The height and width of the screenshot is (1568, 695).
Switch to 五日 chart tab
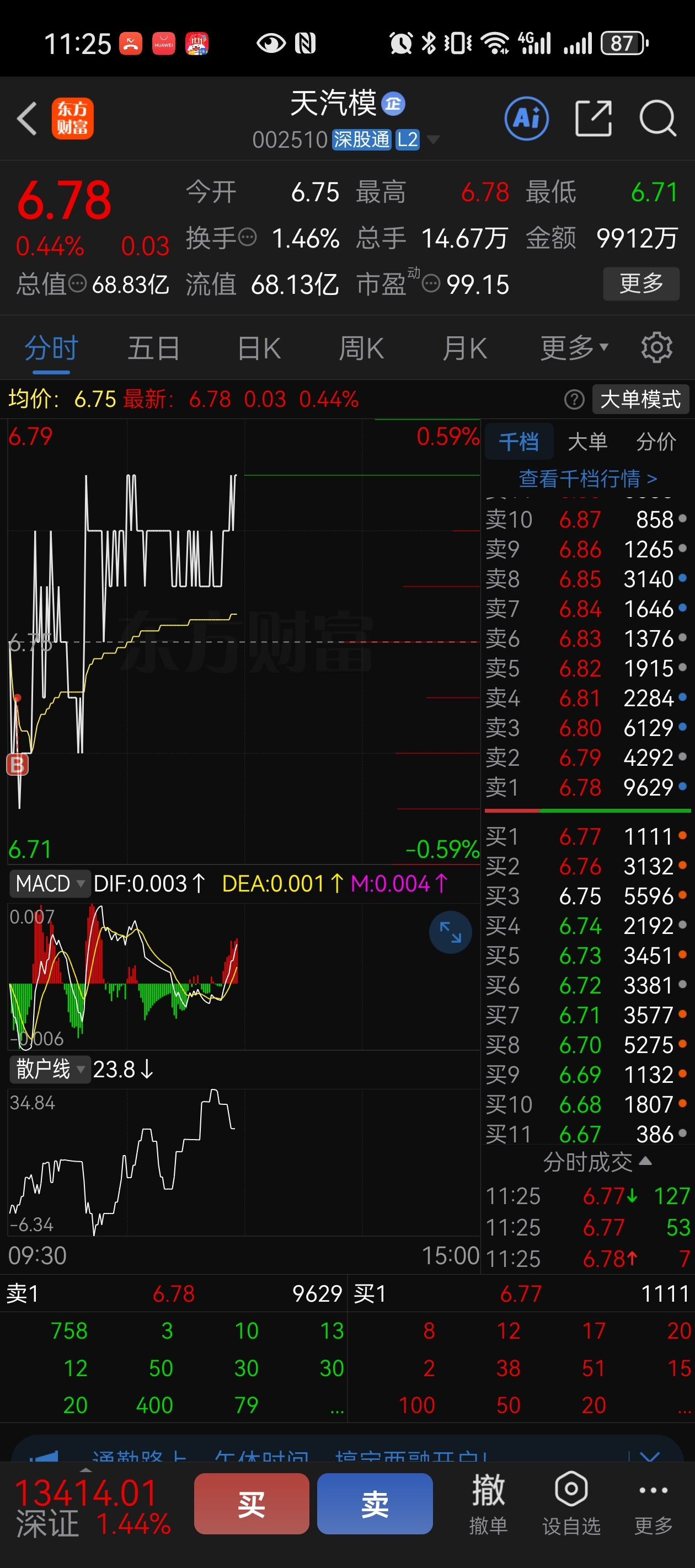[x=153, y=348]
